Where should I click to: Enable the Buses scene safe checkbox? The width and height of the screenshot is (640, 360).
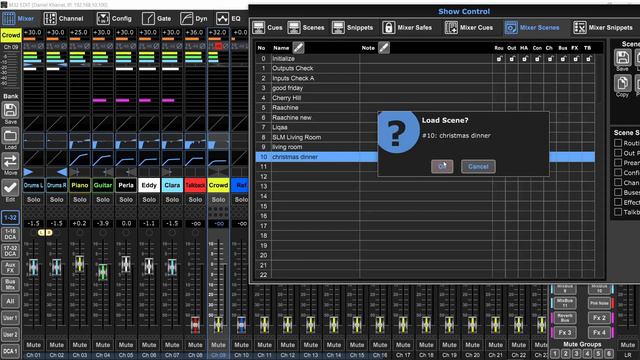coord(618,192)
